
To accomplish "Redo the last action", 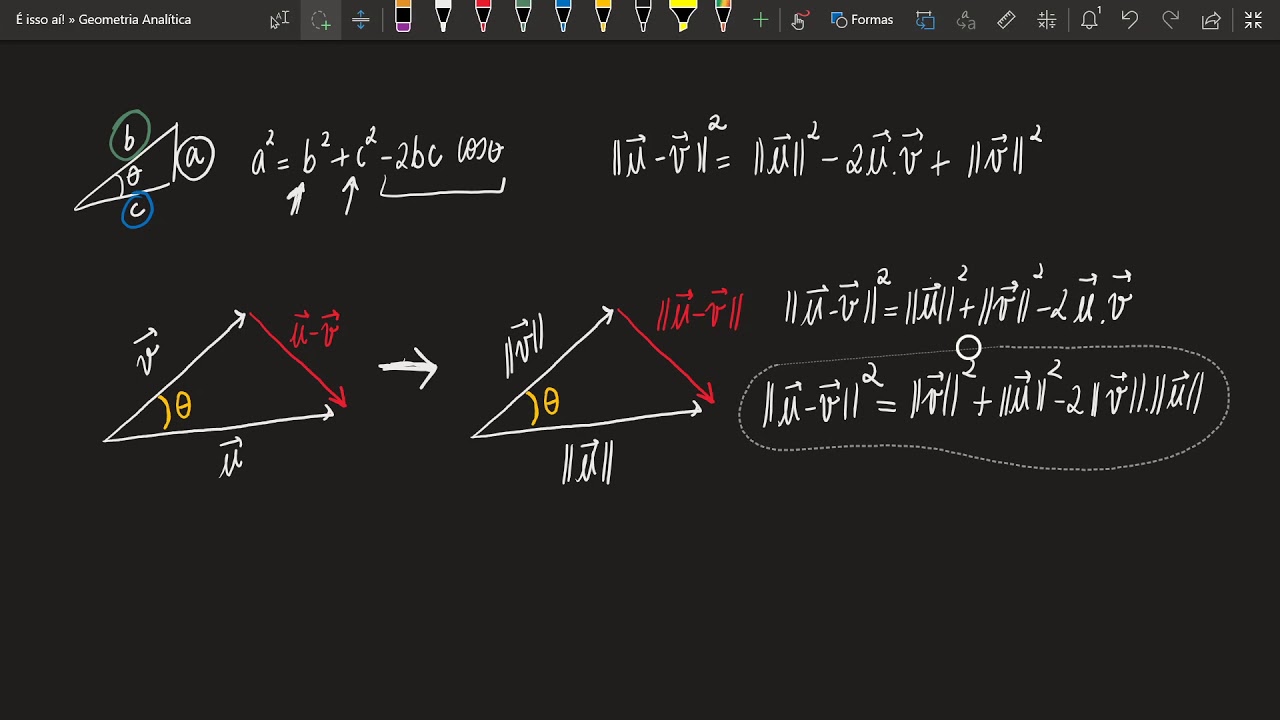I will 1170,20.
